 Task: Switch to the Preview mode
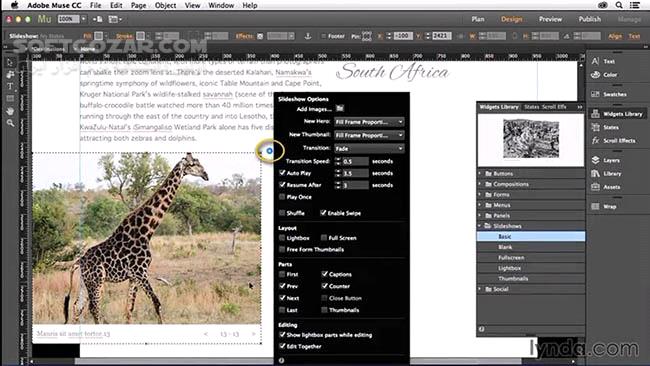tap(550, 19)
